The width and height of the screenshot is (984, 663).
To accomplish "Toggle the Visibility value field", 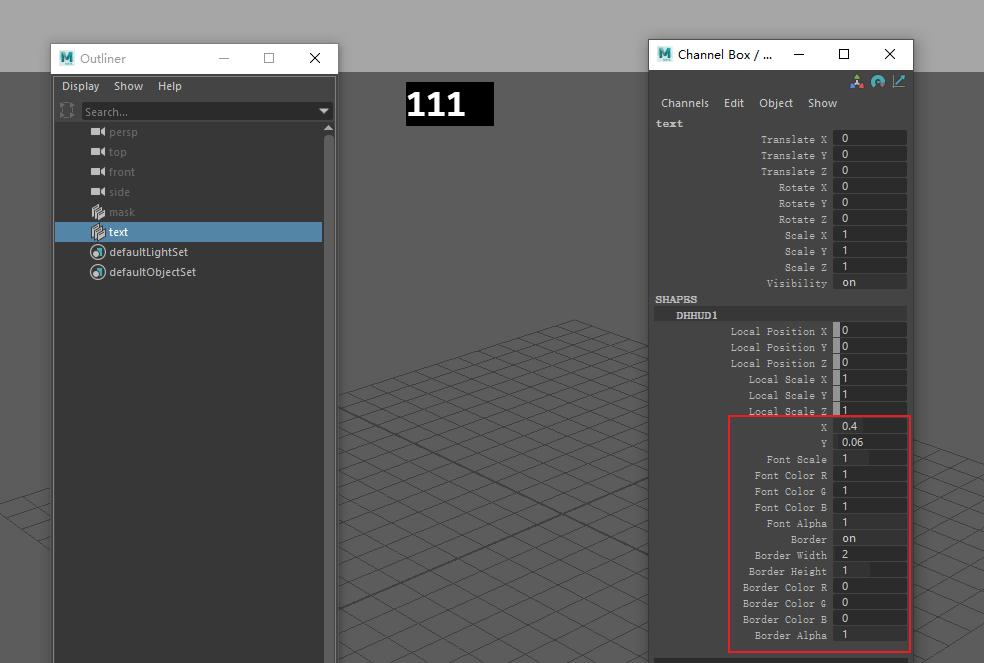I will pos(870,283).
